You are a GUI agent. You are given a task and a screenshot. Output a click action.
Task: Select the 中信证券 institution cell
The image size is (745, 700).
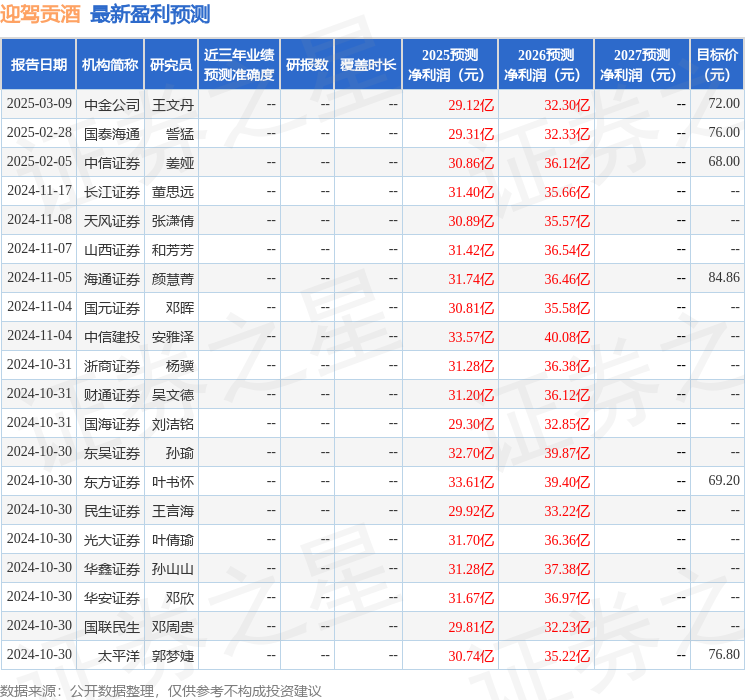(112, 163)
